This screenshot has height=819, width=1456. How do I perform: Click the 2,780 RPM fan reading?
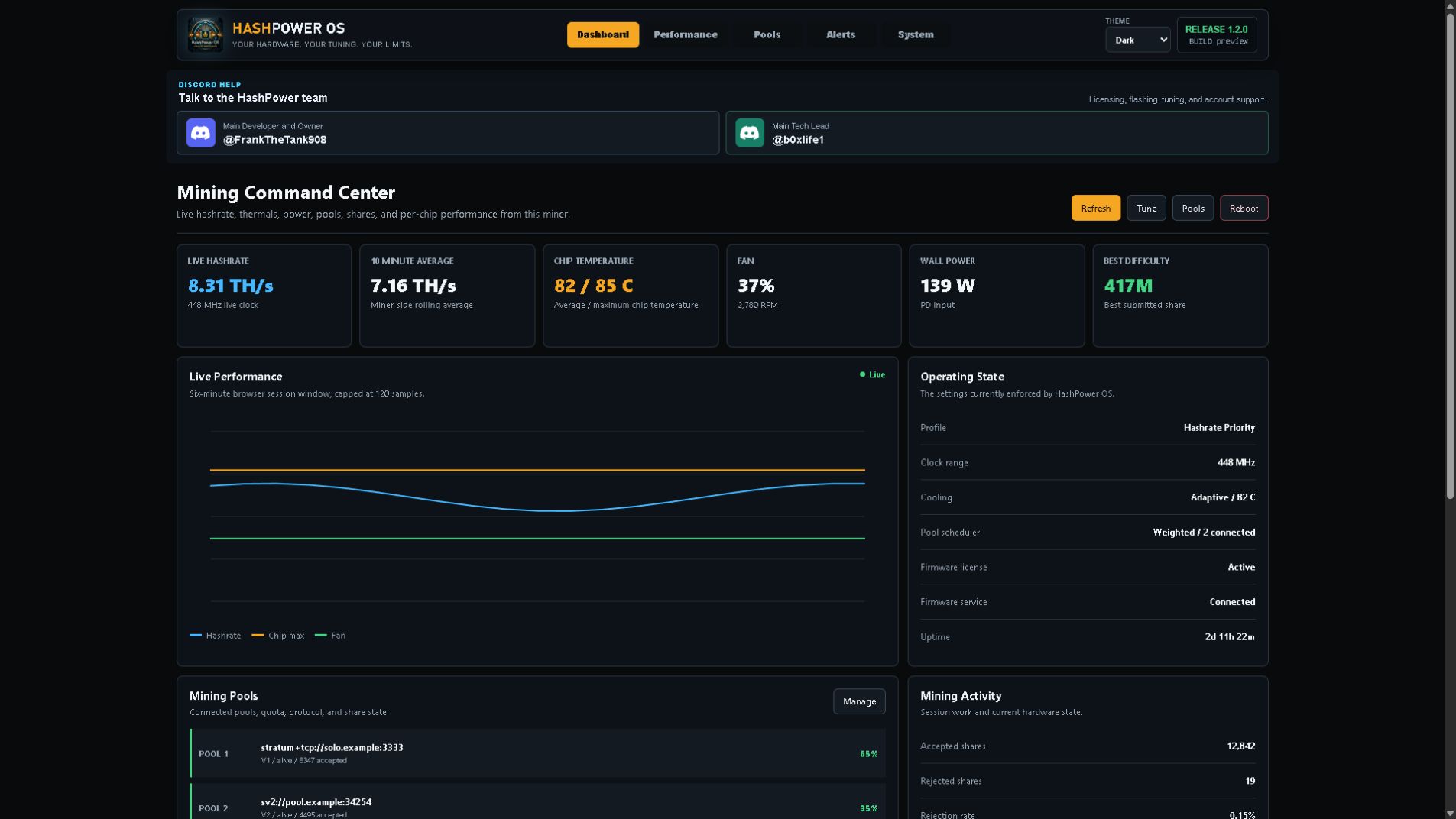(757, 305)
